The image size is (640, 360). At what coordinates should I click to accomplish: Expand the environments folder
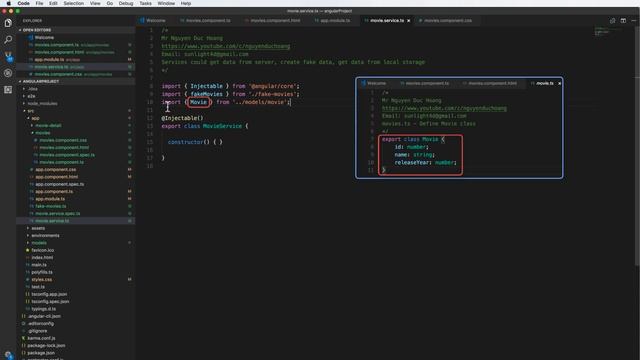click(45, 236)
